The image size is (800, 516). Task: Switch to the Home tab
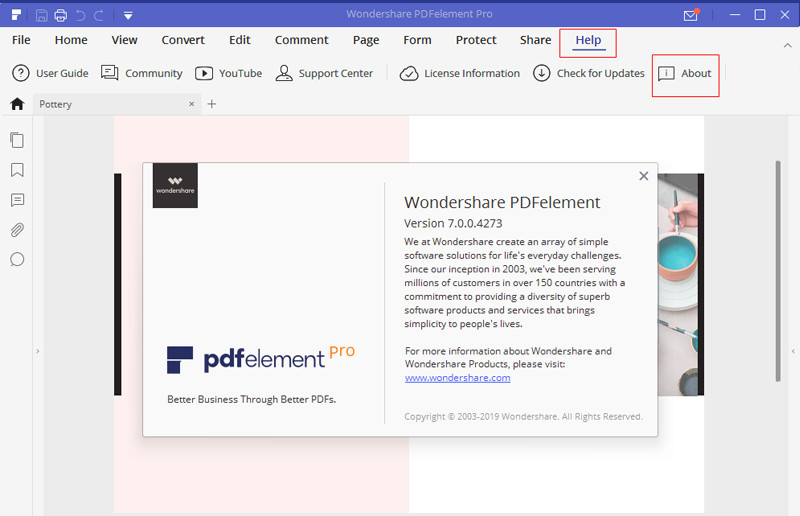coord(71,40)
